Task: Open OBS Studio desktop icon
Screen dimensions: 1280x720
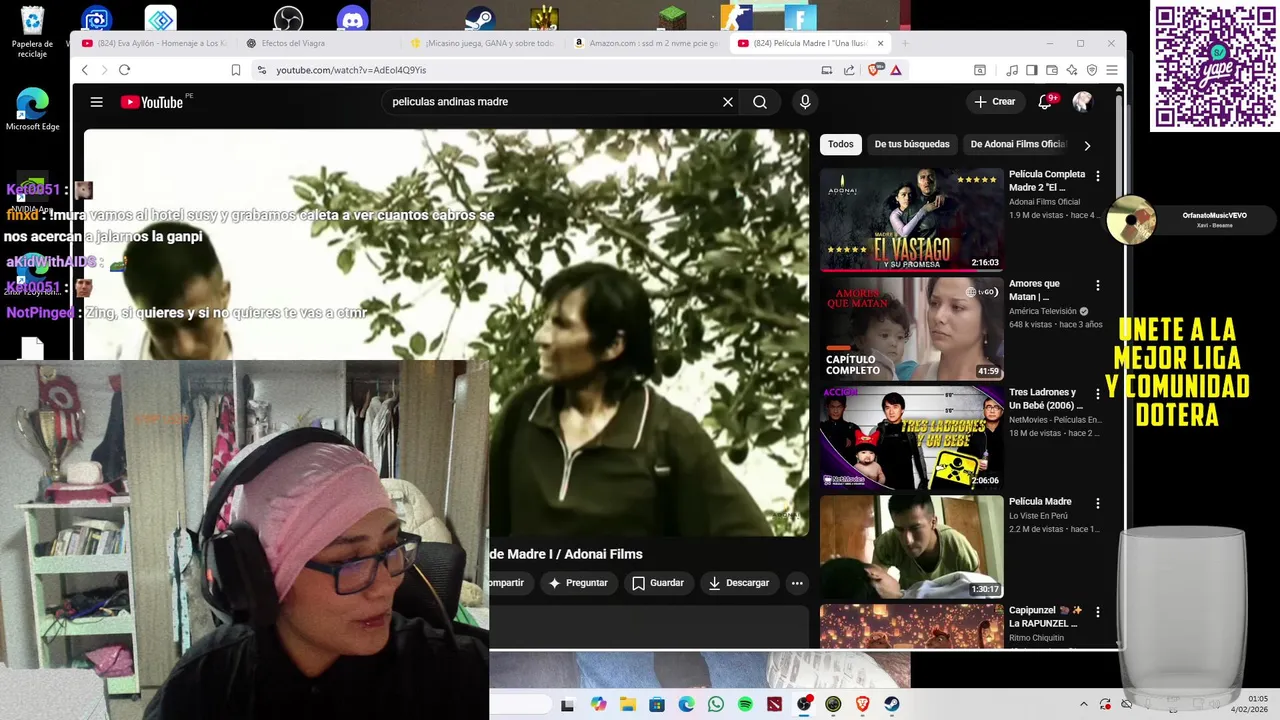Action: pyautogui.click(x=288, y=18)
